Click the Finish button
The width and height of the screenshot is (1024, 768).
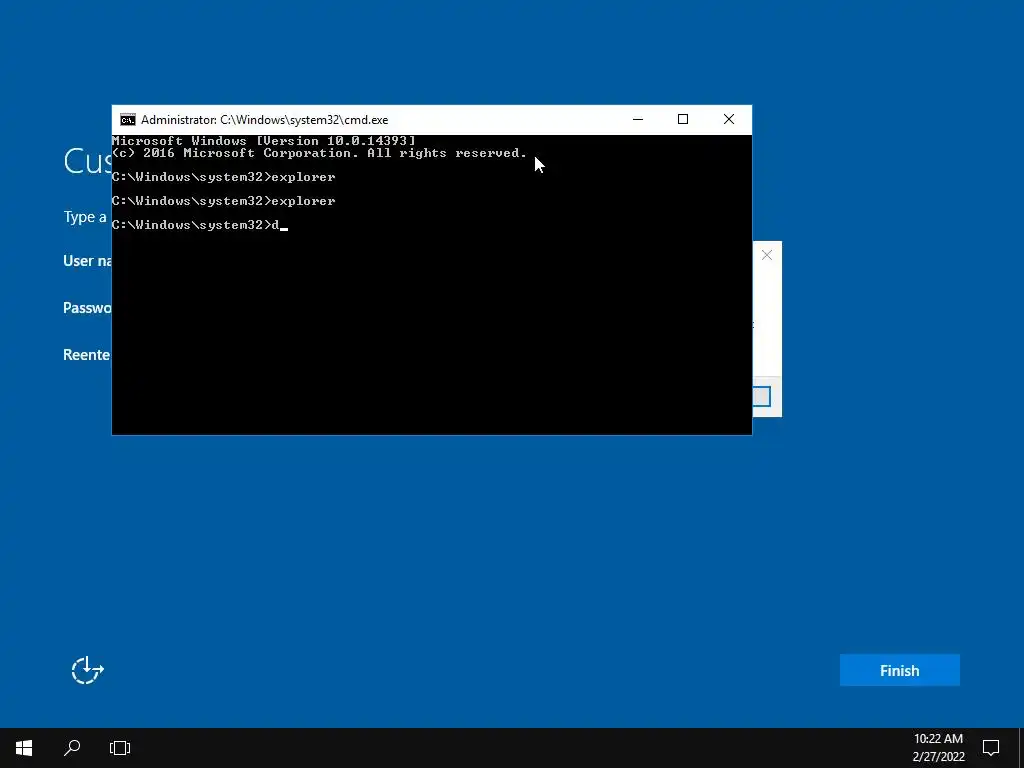[899, 670]
